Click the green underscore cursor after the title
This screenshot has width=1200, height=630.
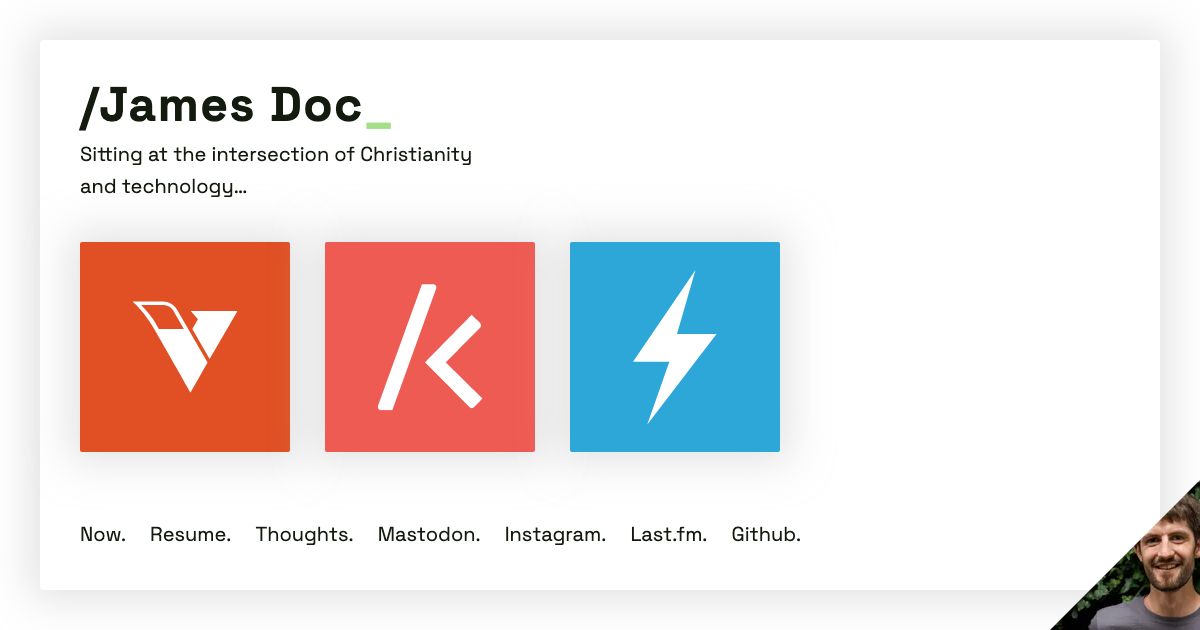[378, 125]
